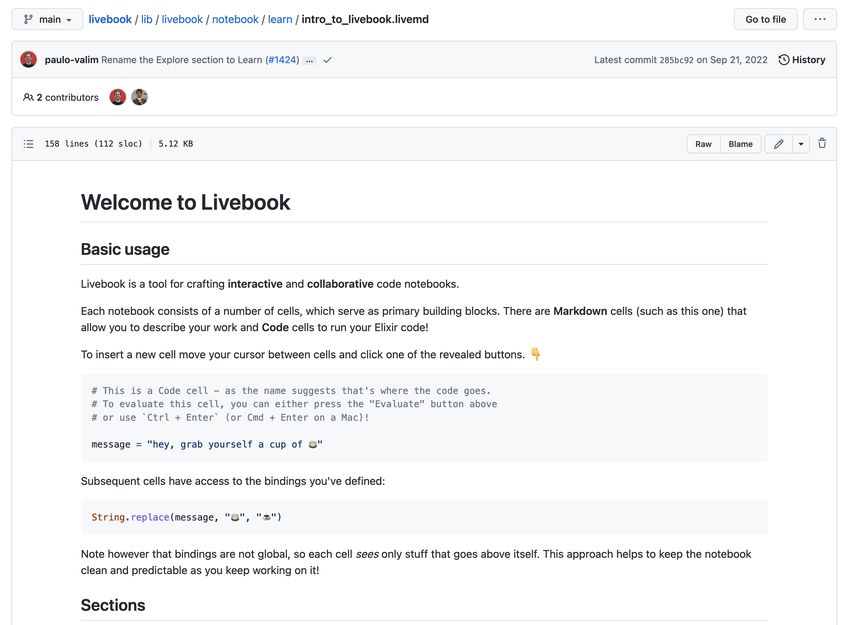Click the pencil edit file icon
Screen dimensions: 850x625
click(778, 144)
